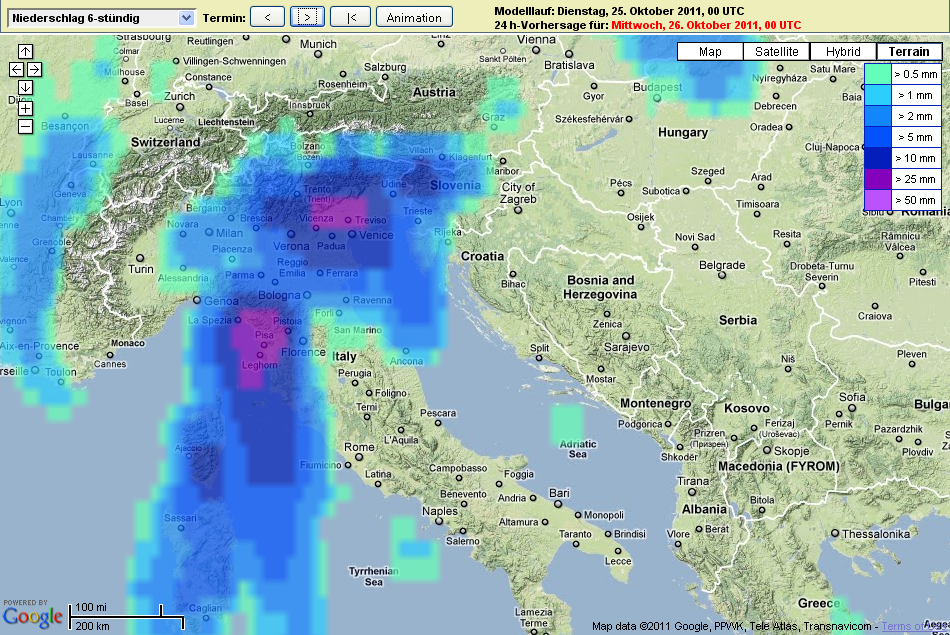Zoom out using the minus button
This screenshot has width=950, height=635.
coord(25,126)
